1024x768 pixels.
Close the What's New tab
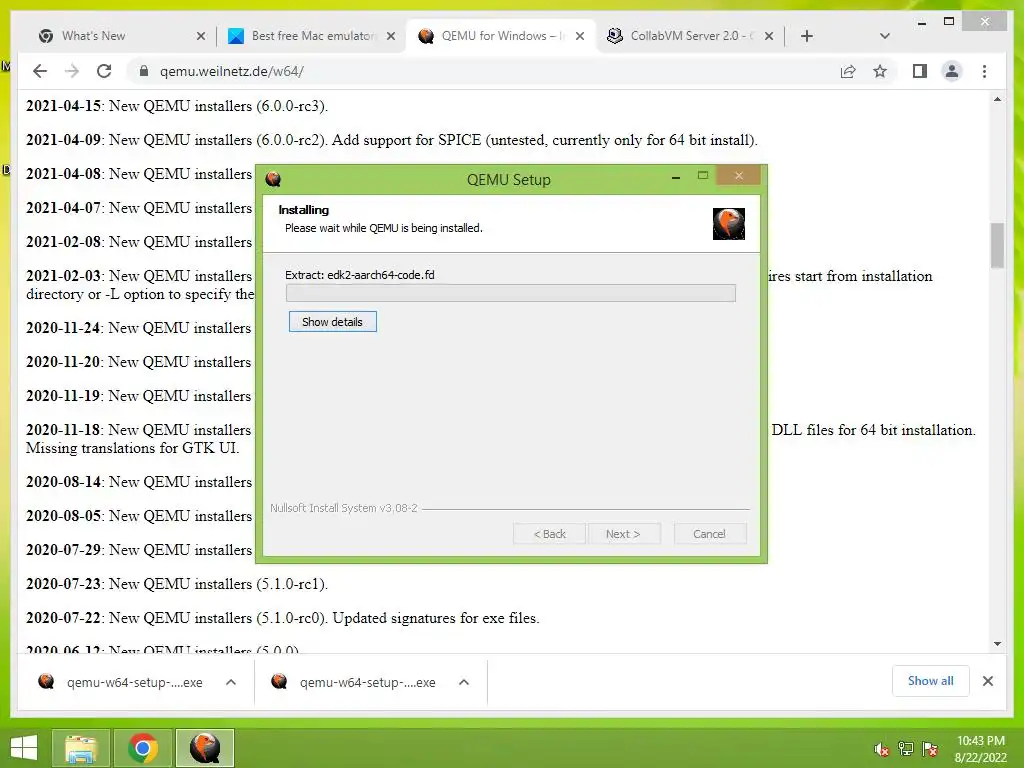coord(201,36)
